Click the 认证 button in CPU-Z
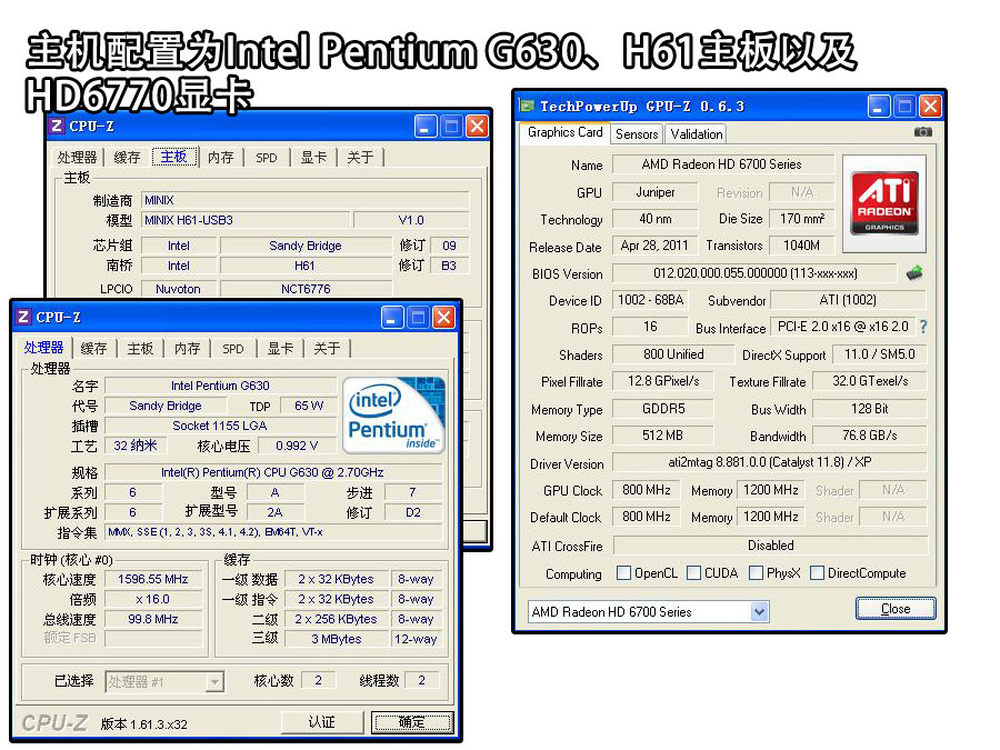Viewport: 1000px width, 750px height. (321, 721)
